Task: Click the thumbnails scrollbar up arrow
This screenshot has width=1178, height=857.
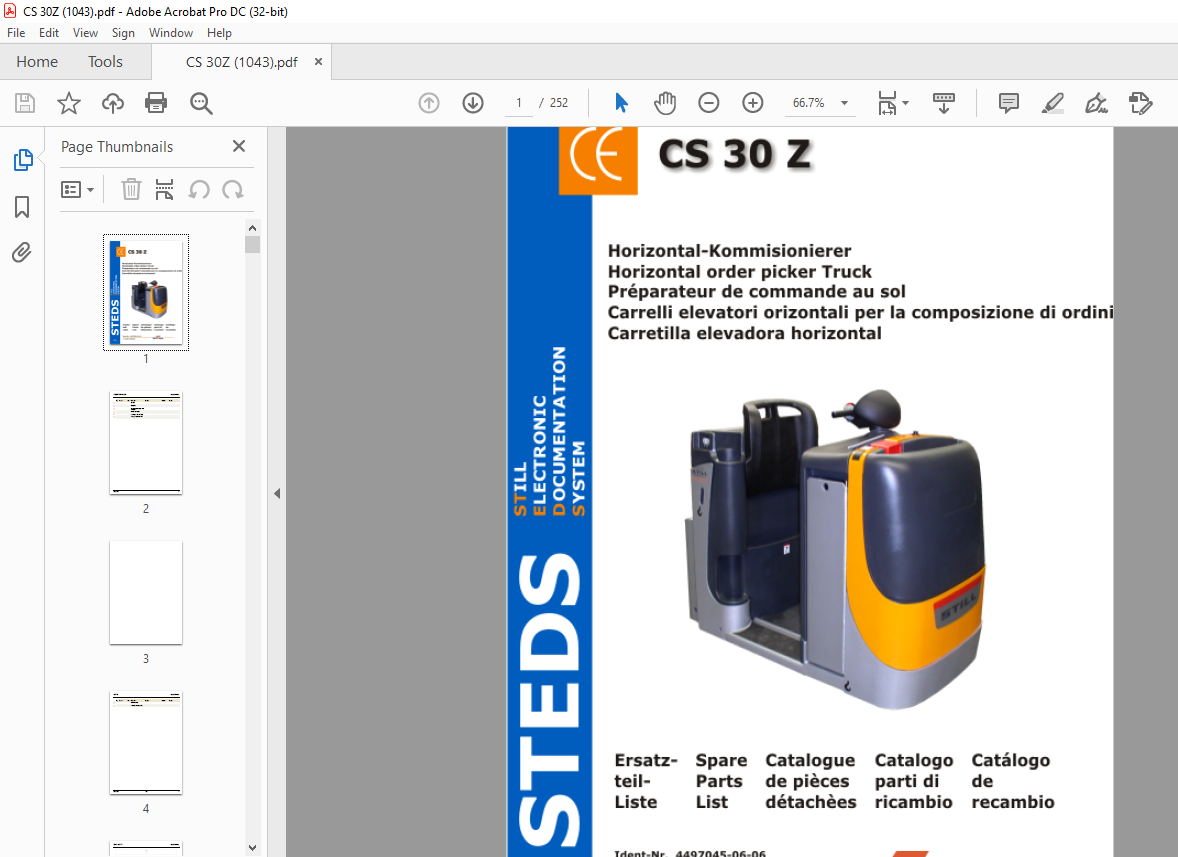Action: (252, 228)
